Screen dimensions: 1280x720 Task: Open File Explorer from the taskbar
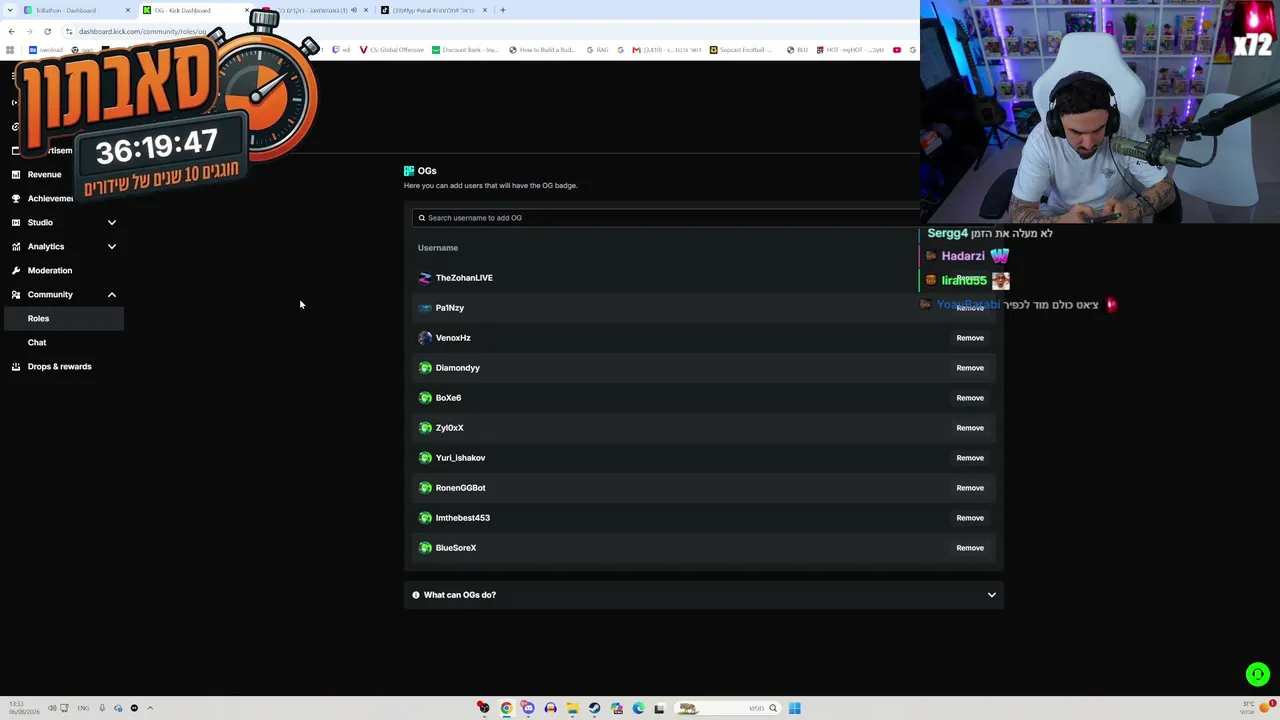(x=572, y=708)
